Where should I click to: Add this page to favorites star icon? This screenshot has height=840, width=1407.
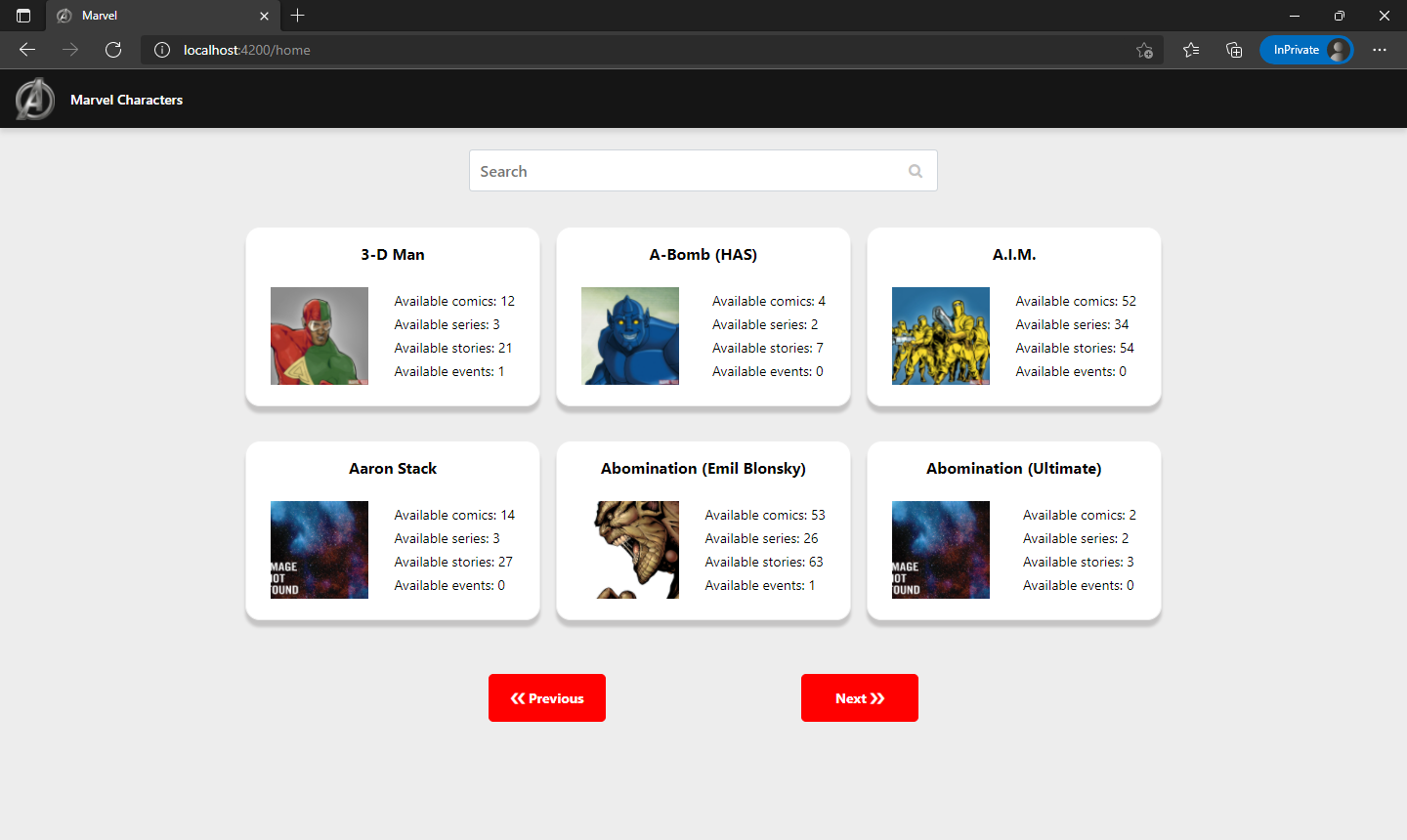coord(1144,50)
